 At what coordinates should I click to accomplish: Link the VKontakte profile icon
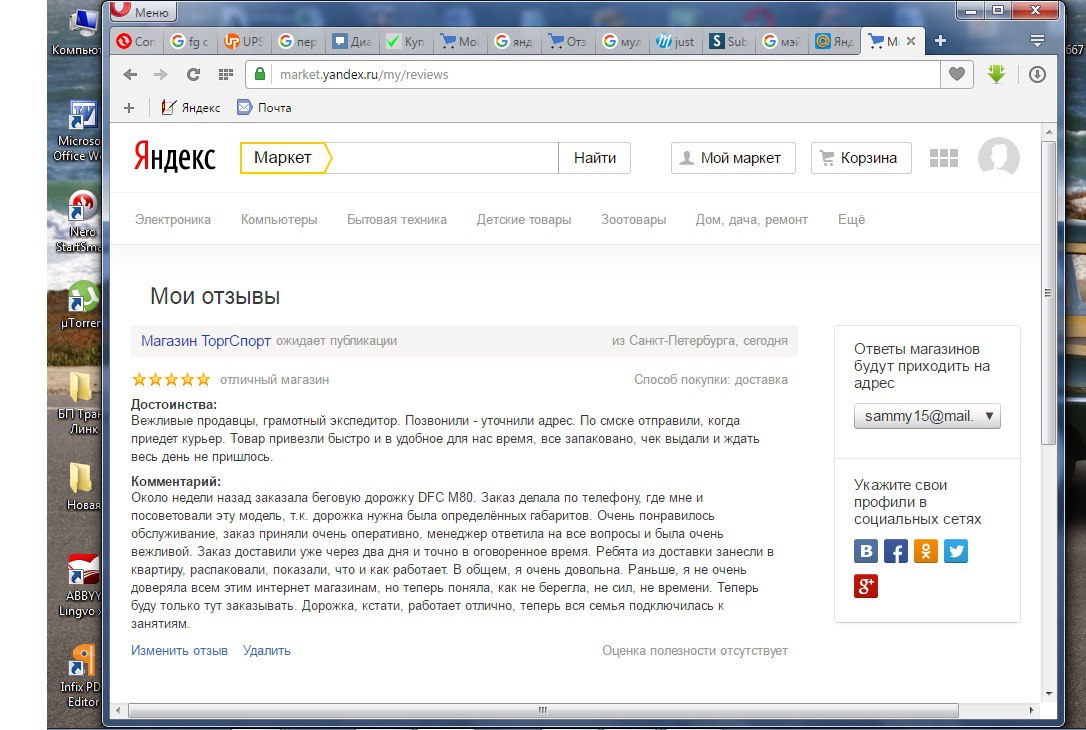866,551
